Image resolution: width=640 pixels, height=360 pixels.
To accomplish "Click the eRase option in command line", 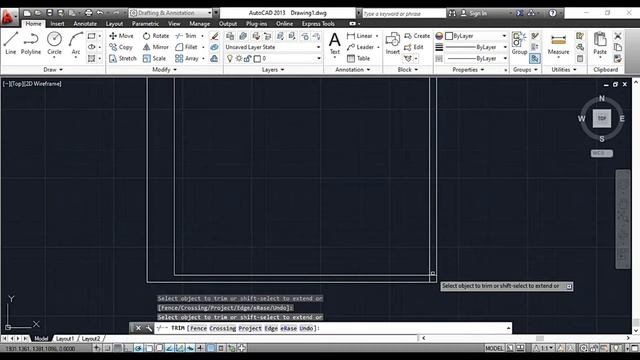I will point(289,328).
